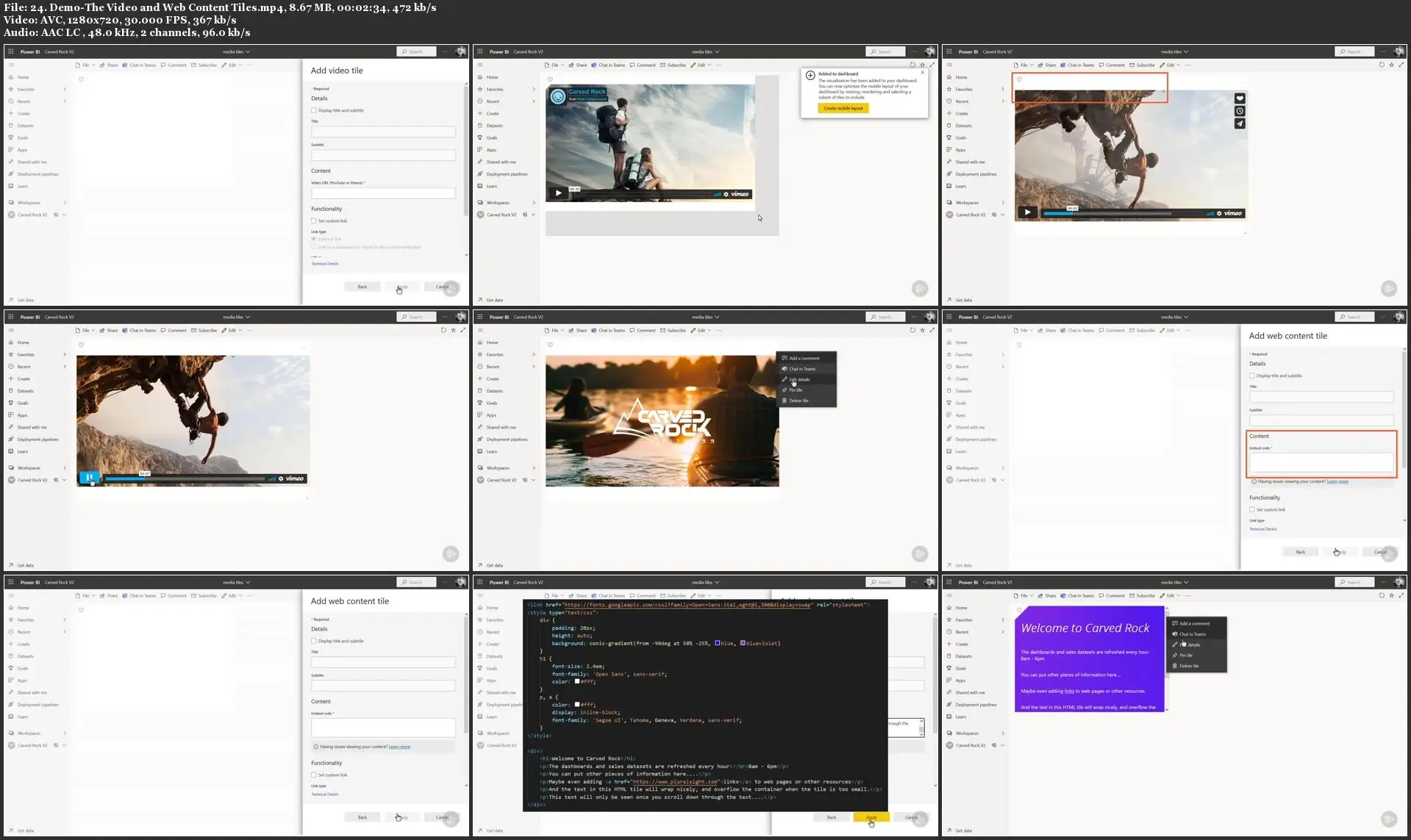Select Delete tile in menu beside Welcome tile

pos(1189,666)
